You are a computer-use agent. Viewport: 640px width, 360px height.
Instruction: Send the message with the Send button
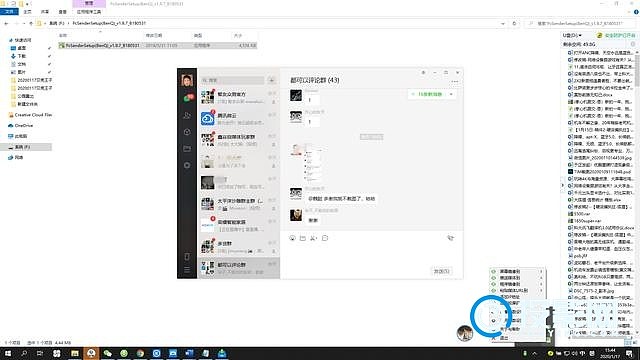coord(441,271)
